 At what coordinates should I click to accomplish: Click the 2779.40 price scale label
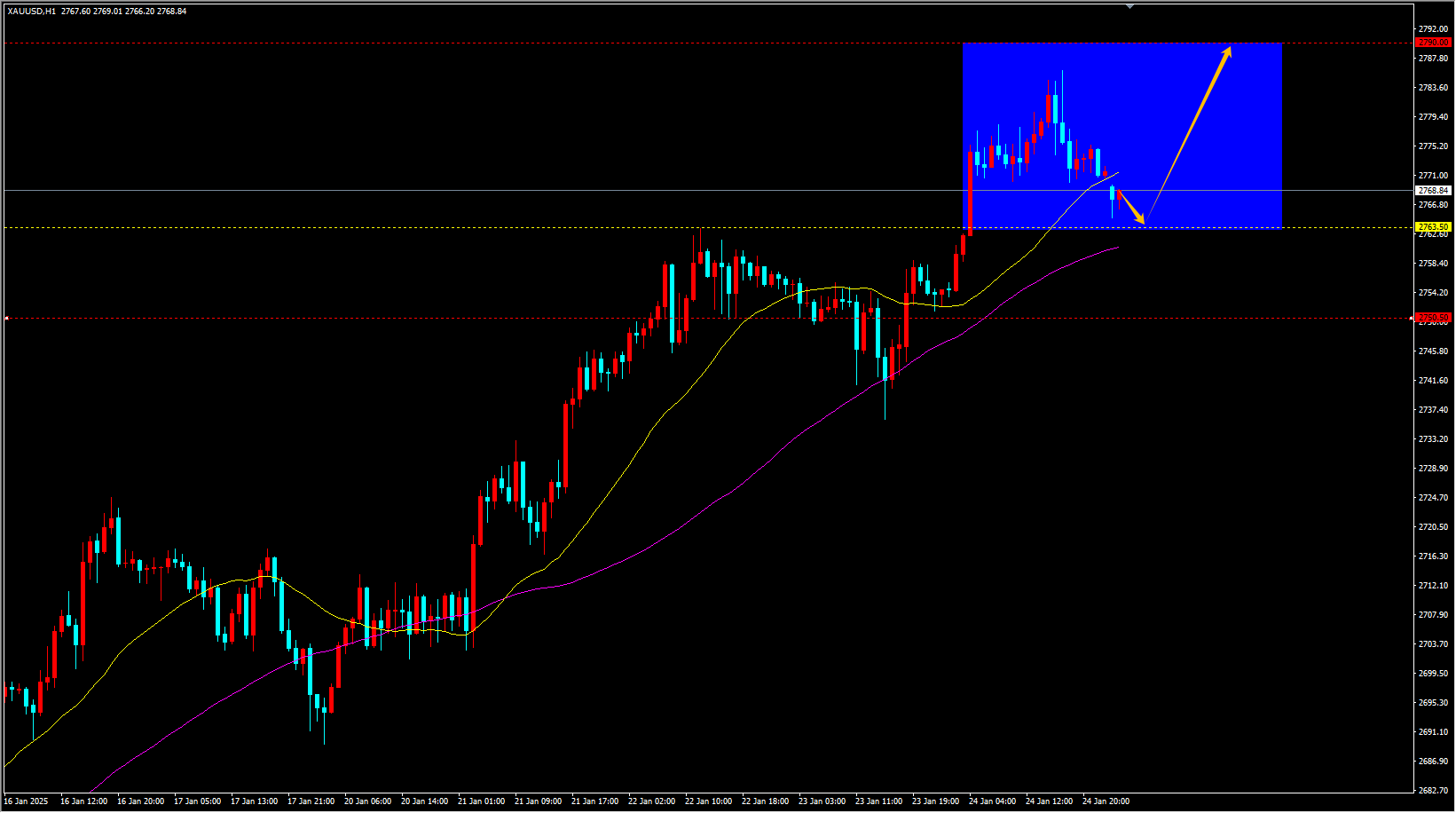click(x=1434, y=117)
